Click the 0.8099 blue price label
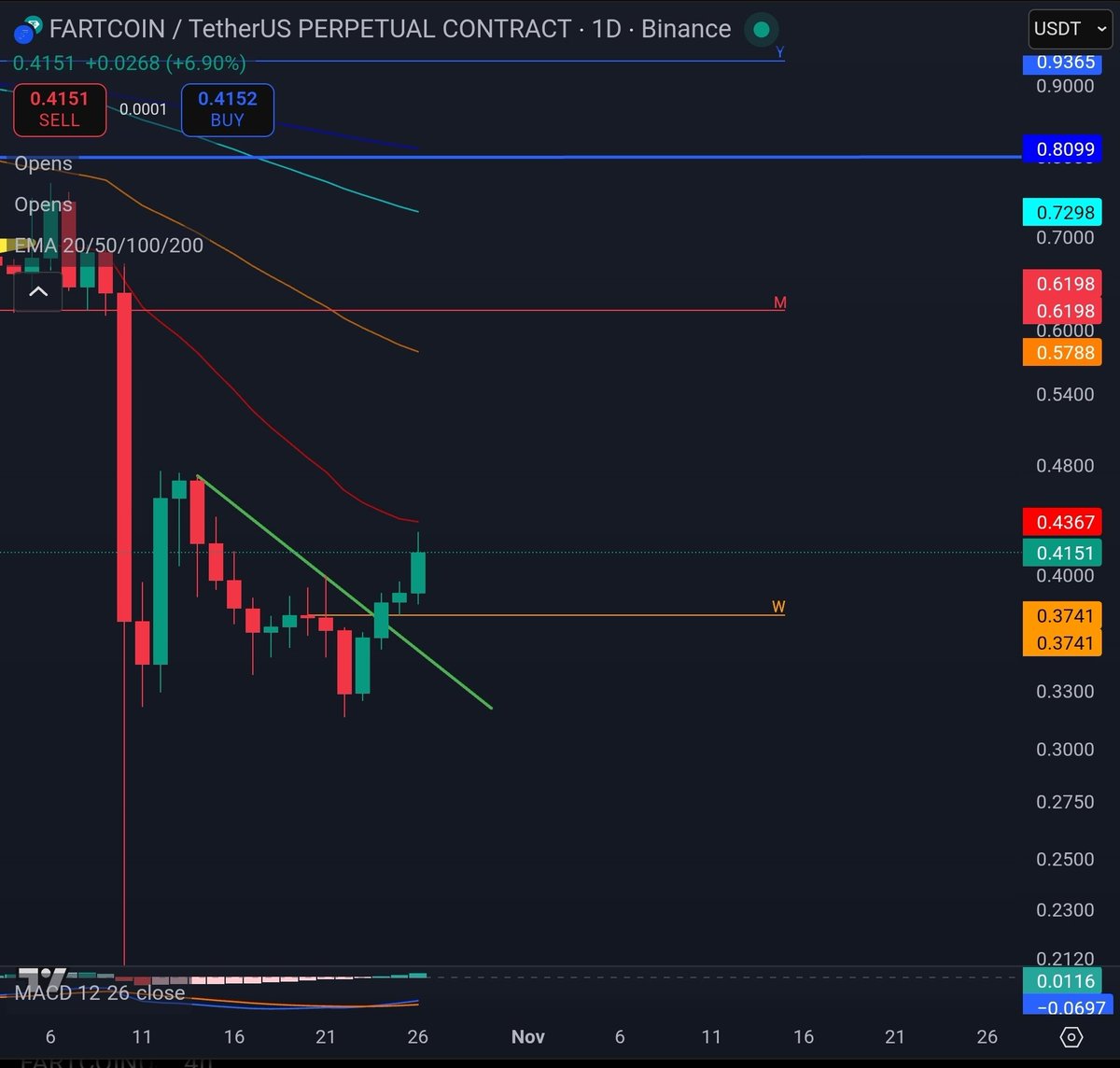The image size is (1120, 1068). [x=1062, y=148]
